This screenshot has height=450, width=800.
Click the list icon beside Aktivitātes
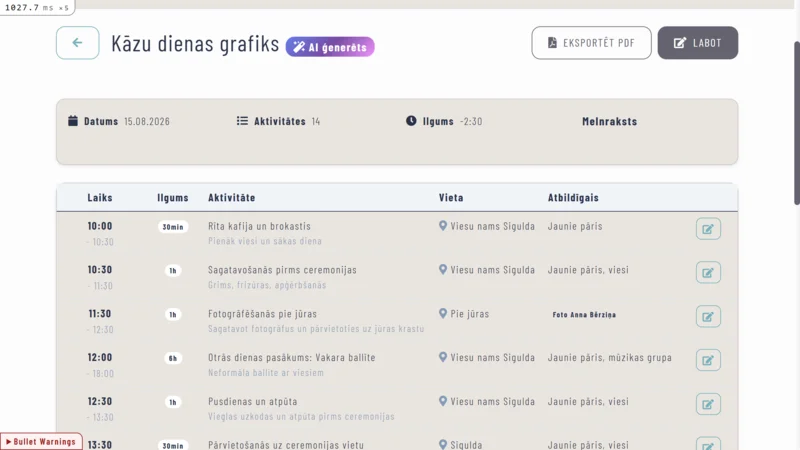[242, 121]
